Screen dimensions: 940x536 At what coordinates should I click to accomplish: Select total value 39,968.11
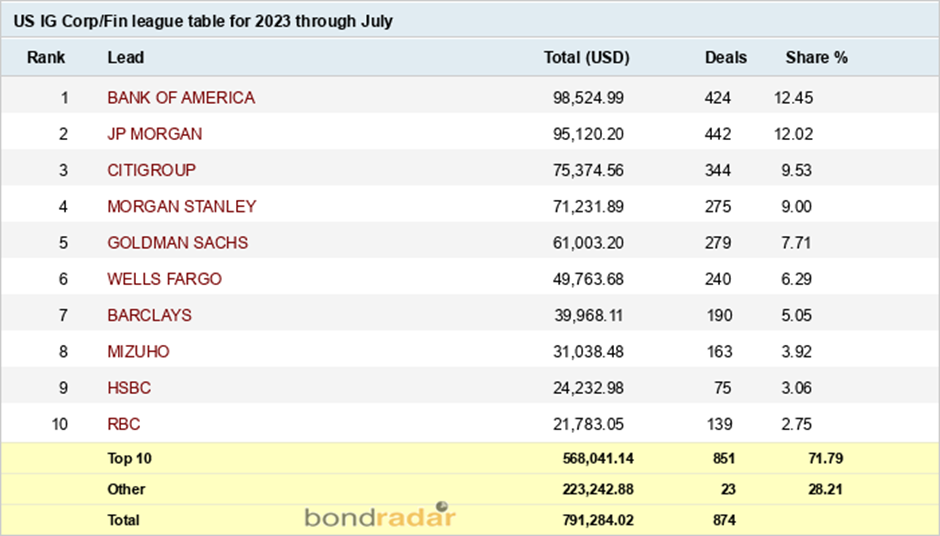tap(588, 315)
